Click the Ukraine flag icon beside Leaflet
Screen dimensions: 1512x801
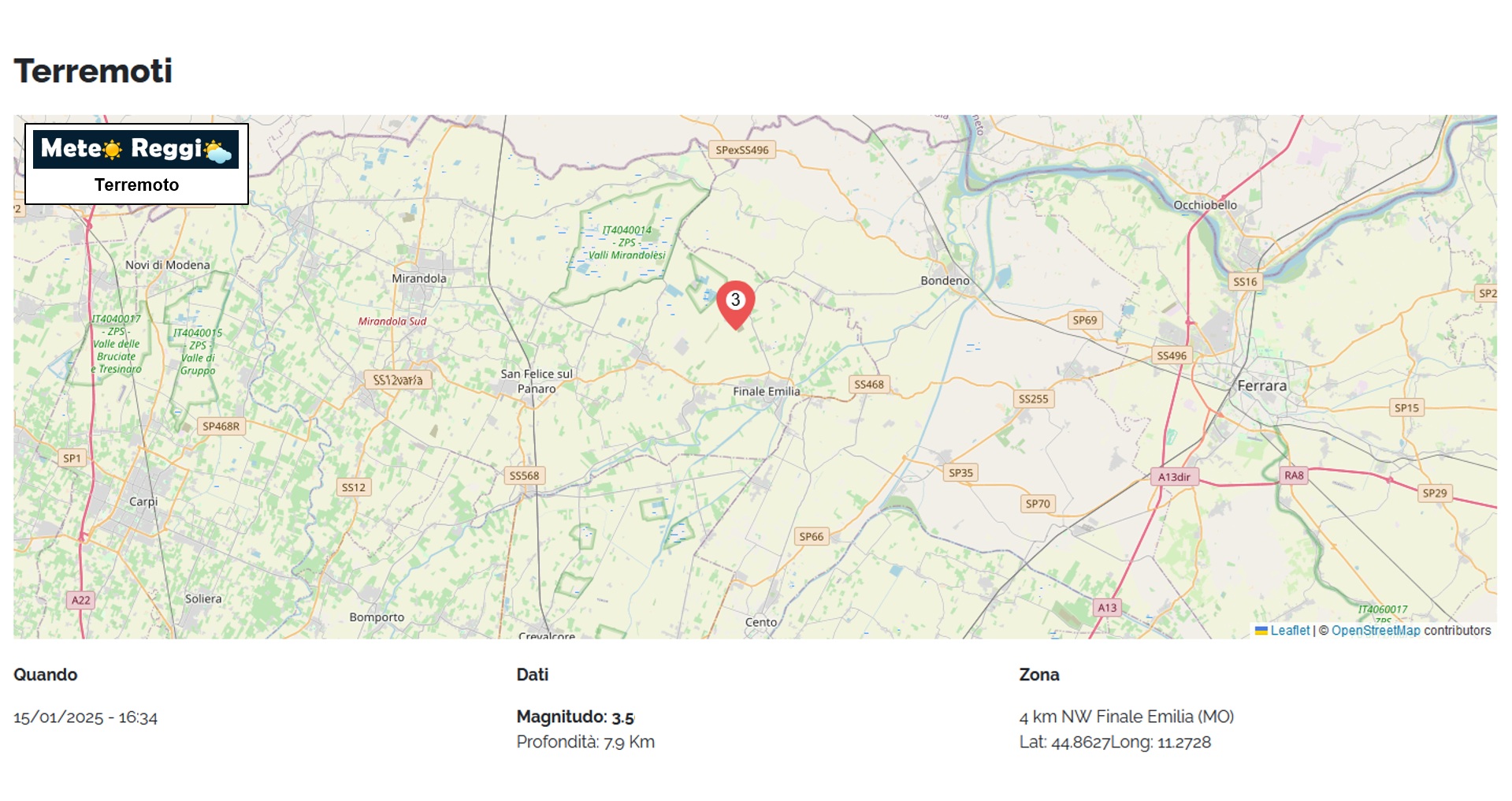1261,631
